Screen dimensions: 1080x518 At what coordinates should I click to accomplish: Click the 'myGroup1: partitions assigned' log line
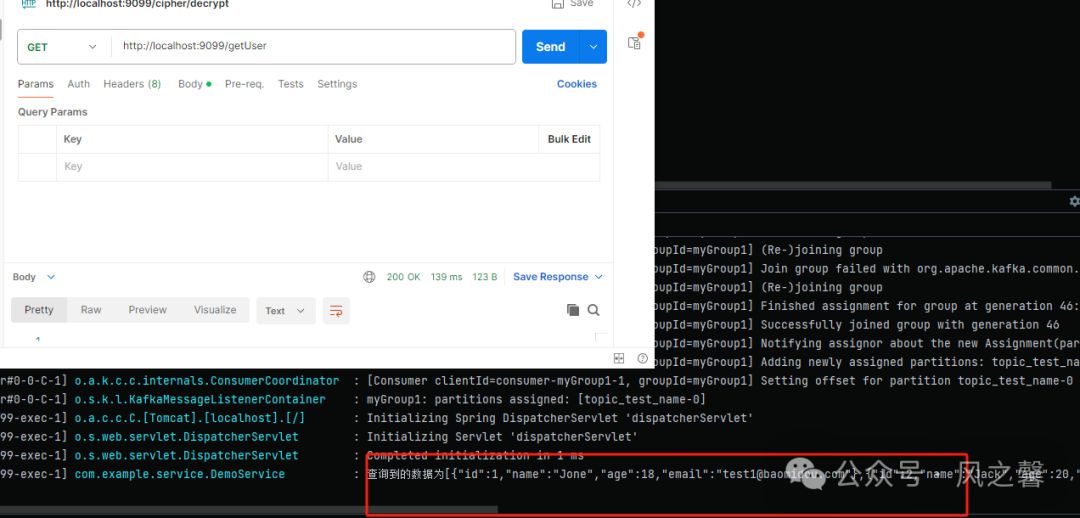[536, 400]
